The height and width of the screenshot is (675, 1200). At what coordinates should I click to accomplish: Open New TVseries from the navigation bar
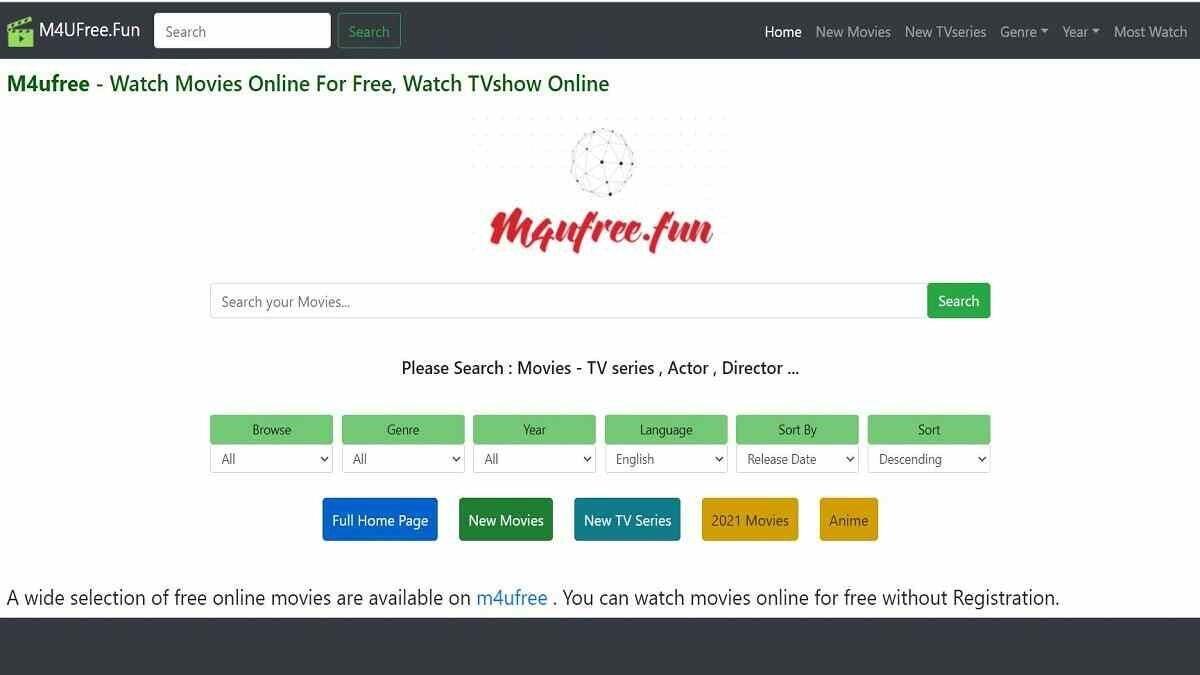[945, 31]
